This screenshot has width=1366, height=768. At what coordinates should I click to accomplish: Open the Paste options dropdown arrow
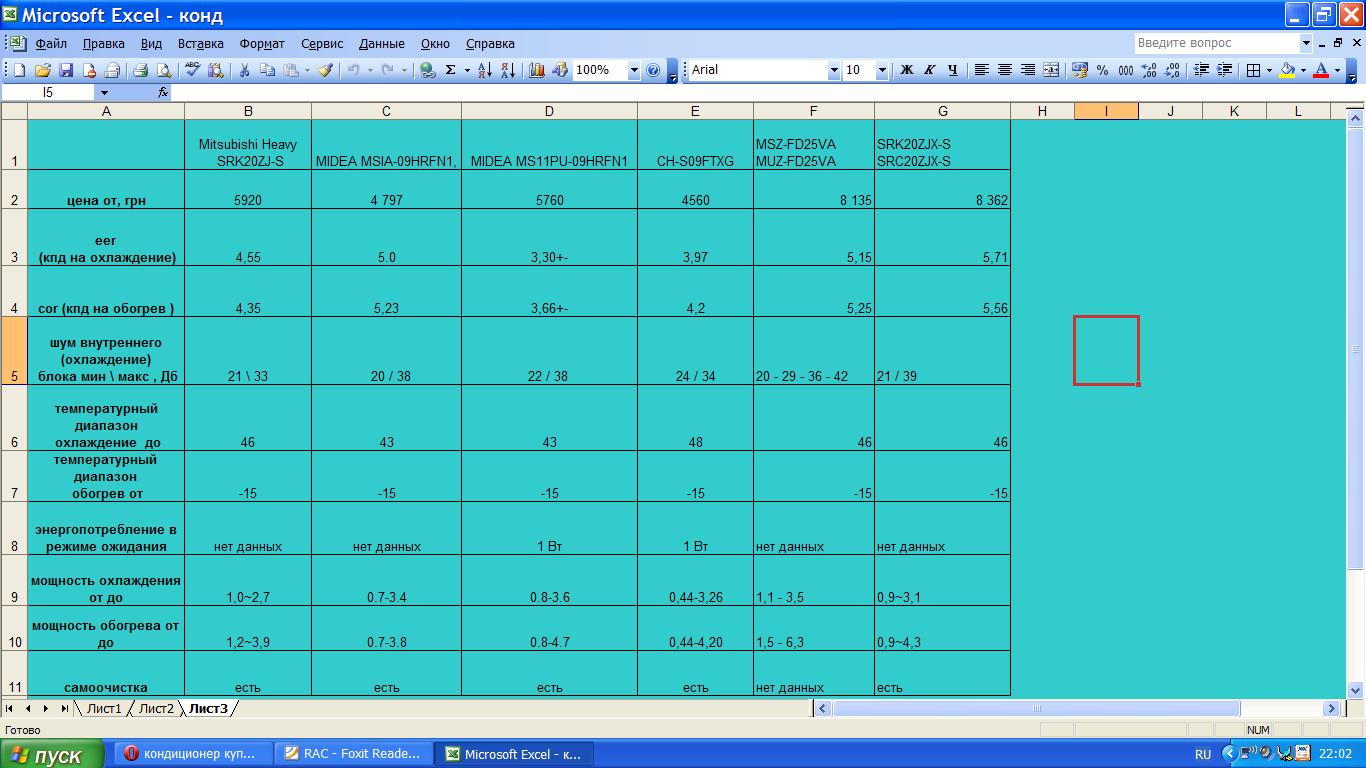pos(307,70)
